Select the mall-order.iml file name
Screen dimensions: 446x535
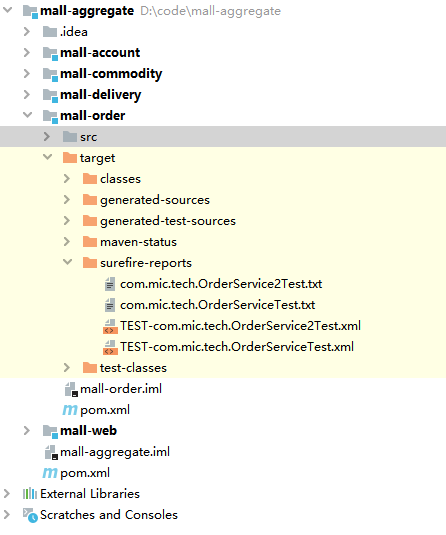pos(121,389)
